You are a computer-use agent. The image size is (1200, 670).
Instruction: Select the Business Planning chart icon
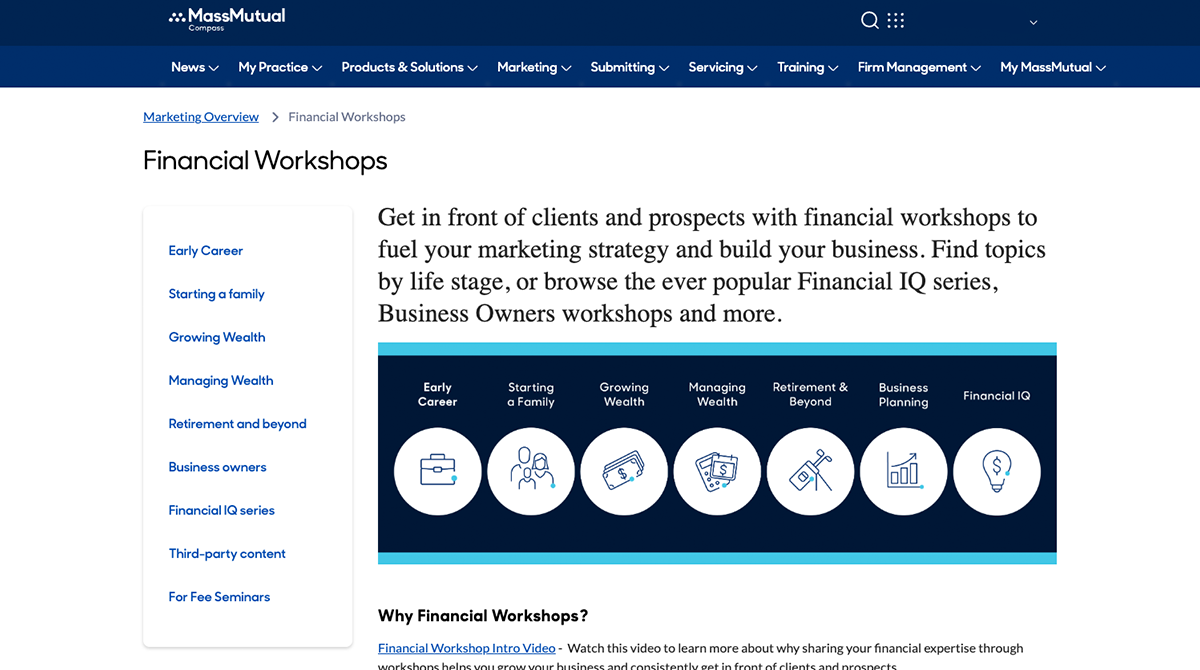point(903,471)
